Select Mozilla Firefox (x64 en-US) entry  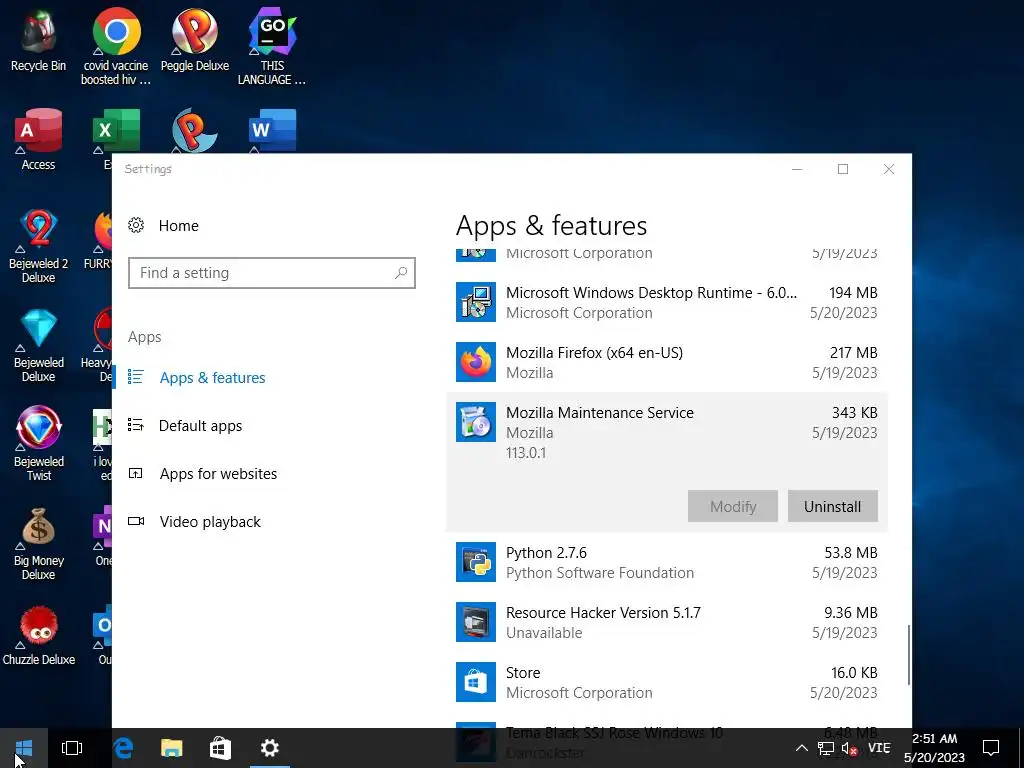[667, 362]
